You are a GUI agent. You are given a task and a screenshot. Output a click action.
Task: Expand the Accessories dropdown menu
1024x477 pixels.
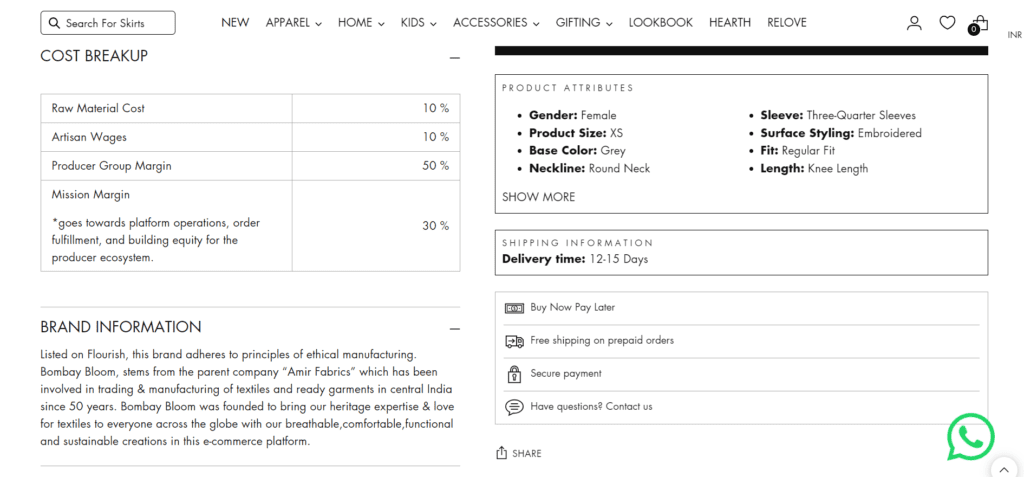click(x=496, y=23)
